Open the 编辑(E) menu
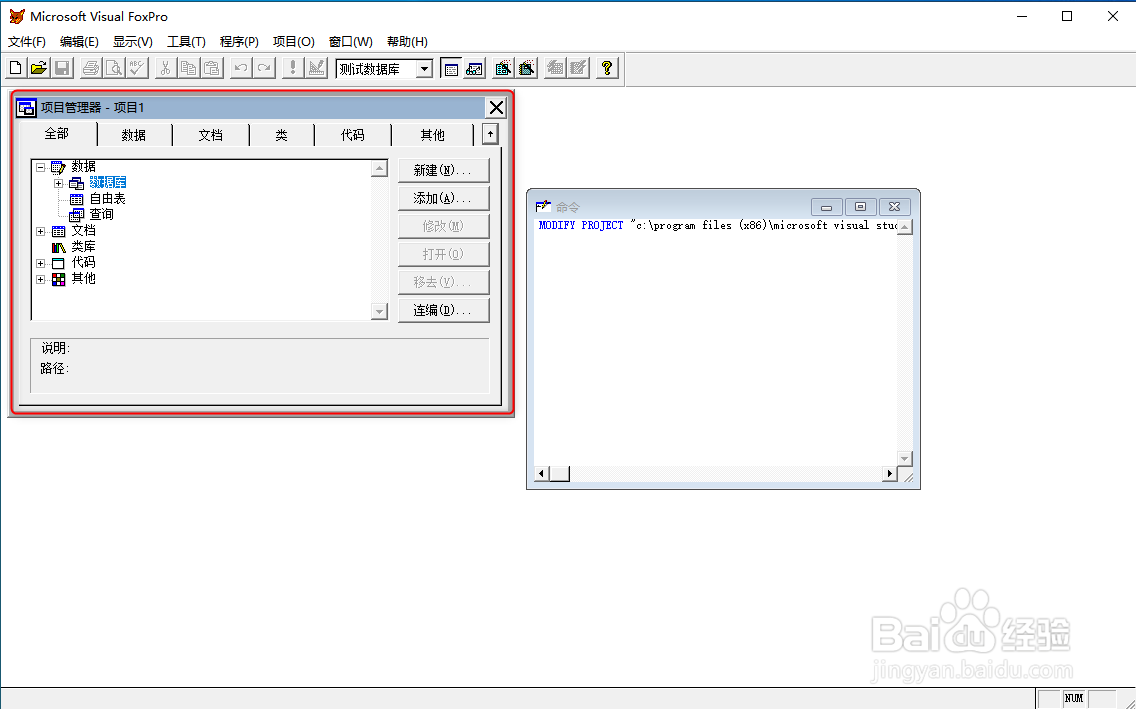The height and width of the screenshot is (709, 1136). [79, 42]
